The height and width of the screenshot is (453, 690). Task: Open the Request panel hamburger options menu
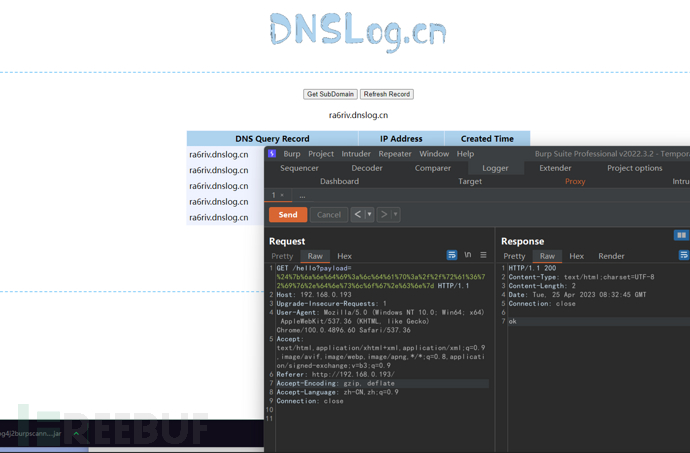point(483,255)
